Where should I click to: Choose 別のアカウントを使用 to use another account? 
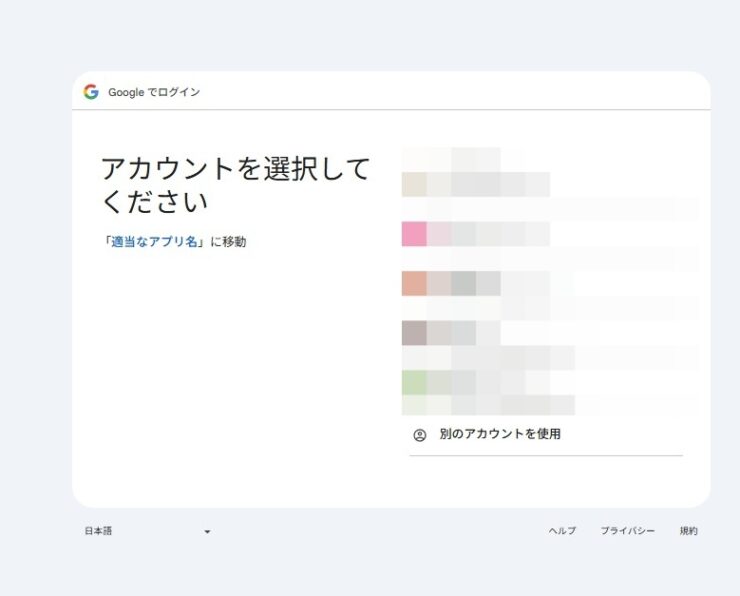pos(500,435)
